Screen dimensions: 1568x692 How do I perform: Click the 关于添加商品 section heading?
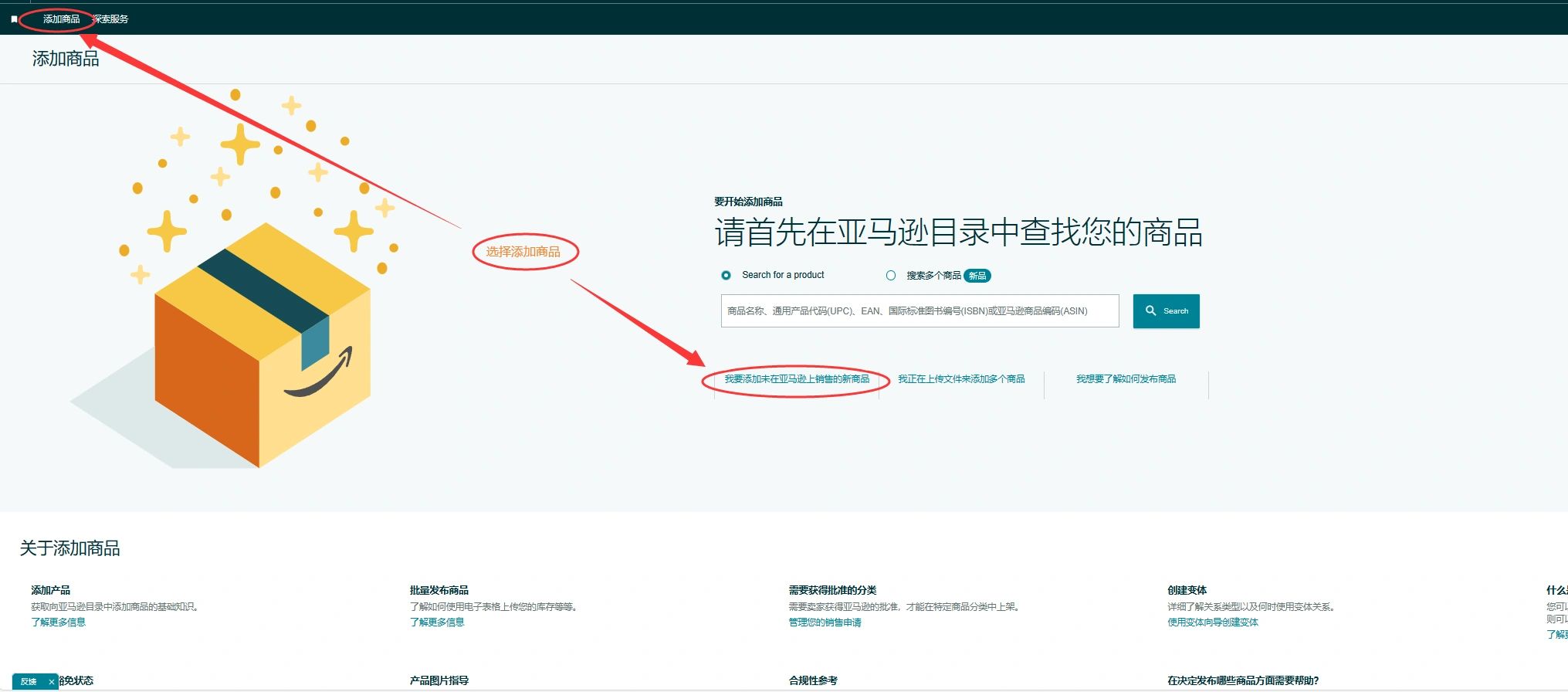point(69,548)
